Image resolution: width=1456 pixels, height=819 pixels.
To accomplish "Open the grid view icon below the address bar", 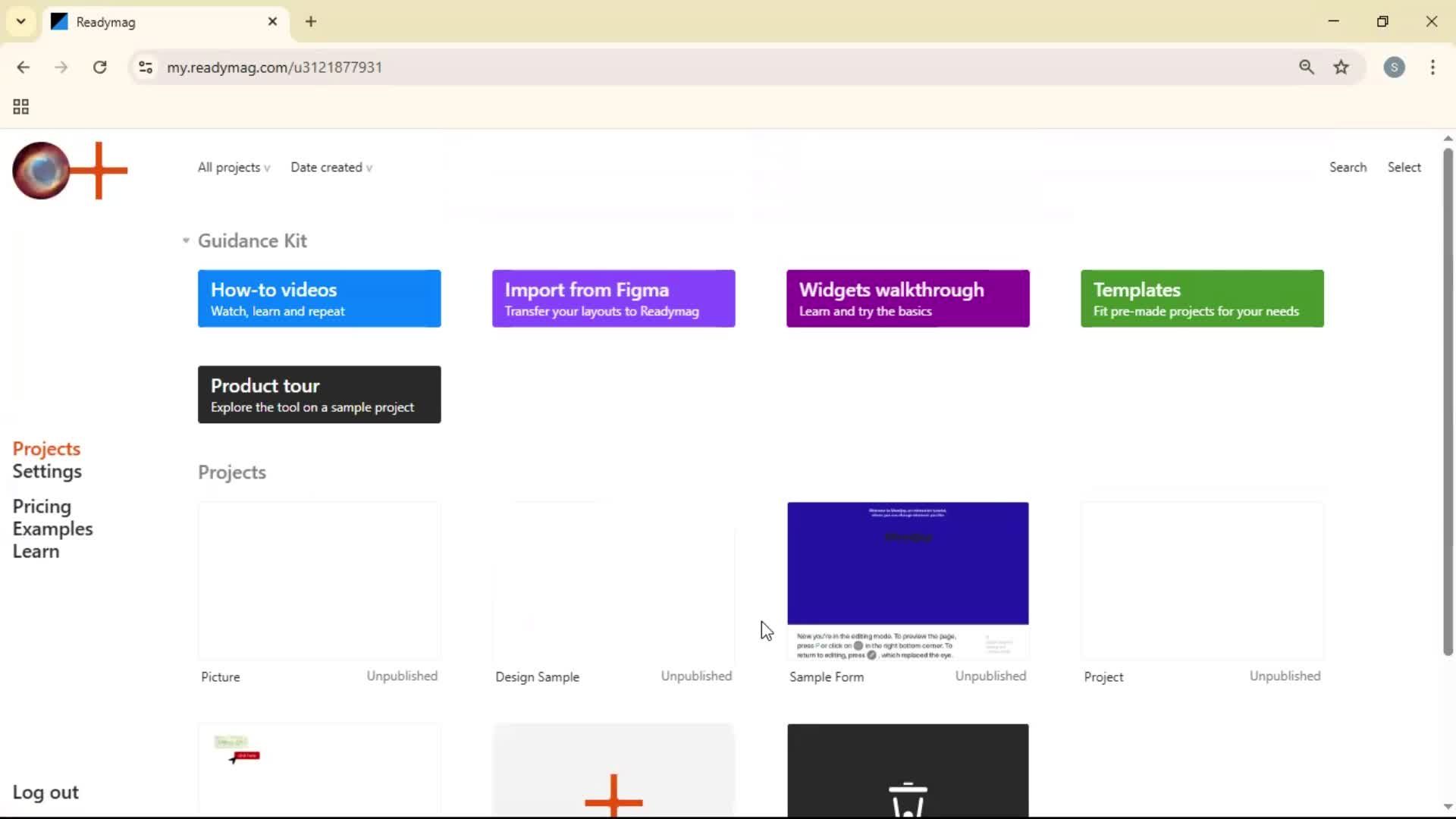I will click(x=20, y=106).
